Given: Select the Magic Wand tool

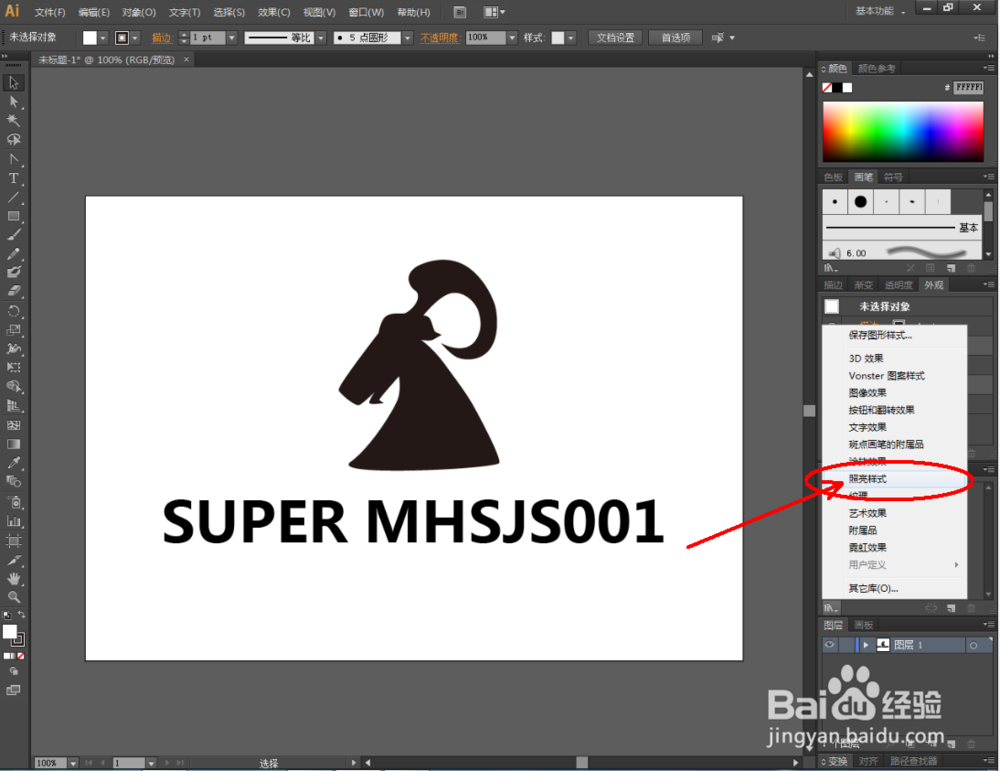Looking at the screenshot, I should coord(13,121).
